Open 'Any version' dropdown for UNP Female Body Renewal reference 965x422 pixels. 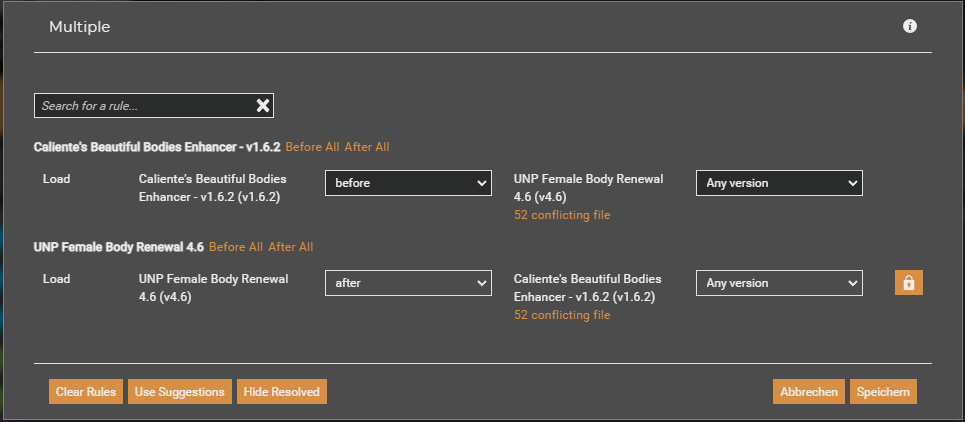coord(779,183)
